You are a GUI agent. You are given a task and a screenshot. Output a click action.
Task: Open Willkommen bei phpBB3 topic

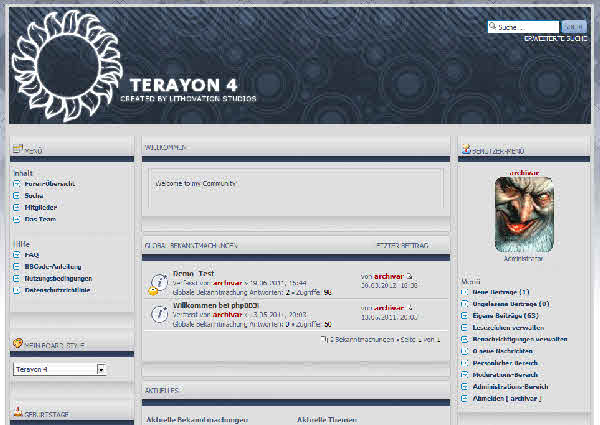point(216,305)
